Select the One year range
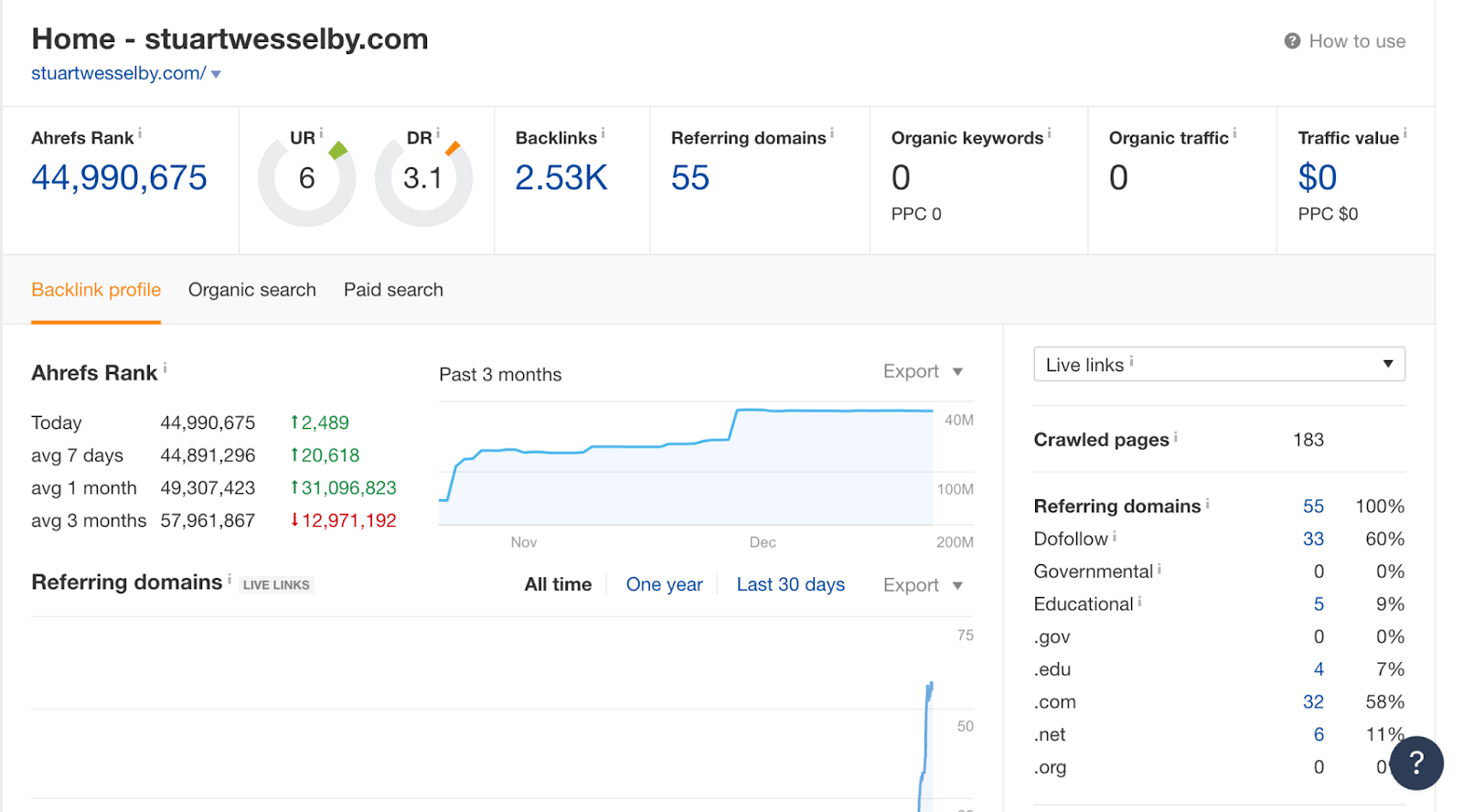The height and width of the screenshot is (812, 1463). [x=665, y=584]
